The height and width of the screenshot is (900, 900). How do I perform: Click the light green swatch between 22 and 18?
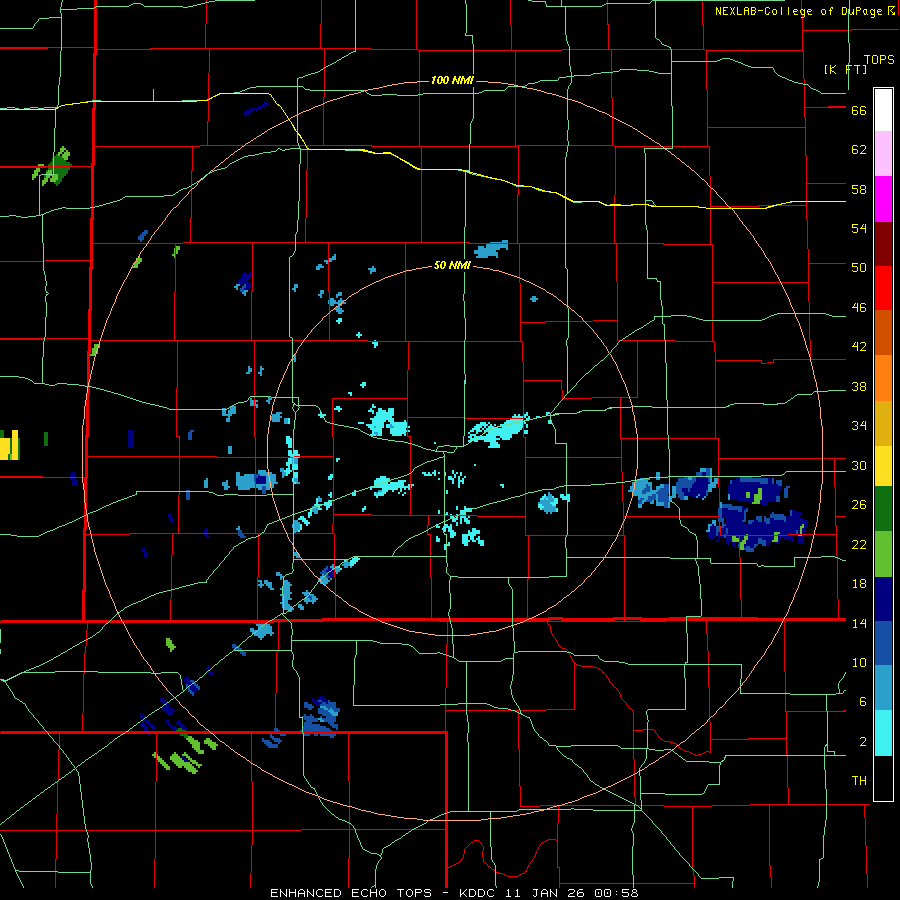click(883, 554)
